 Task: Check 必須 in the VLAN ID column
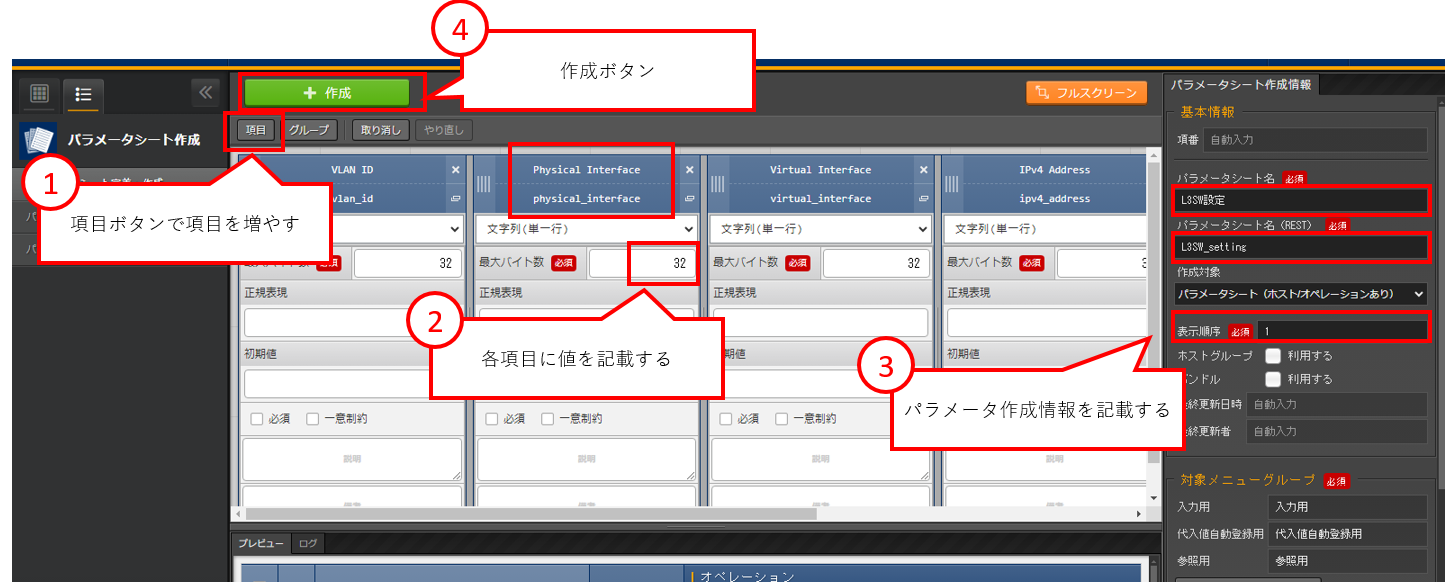tap(257, 419)
